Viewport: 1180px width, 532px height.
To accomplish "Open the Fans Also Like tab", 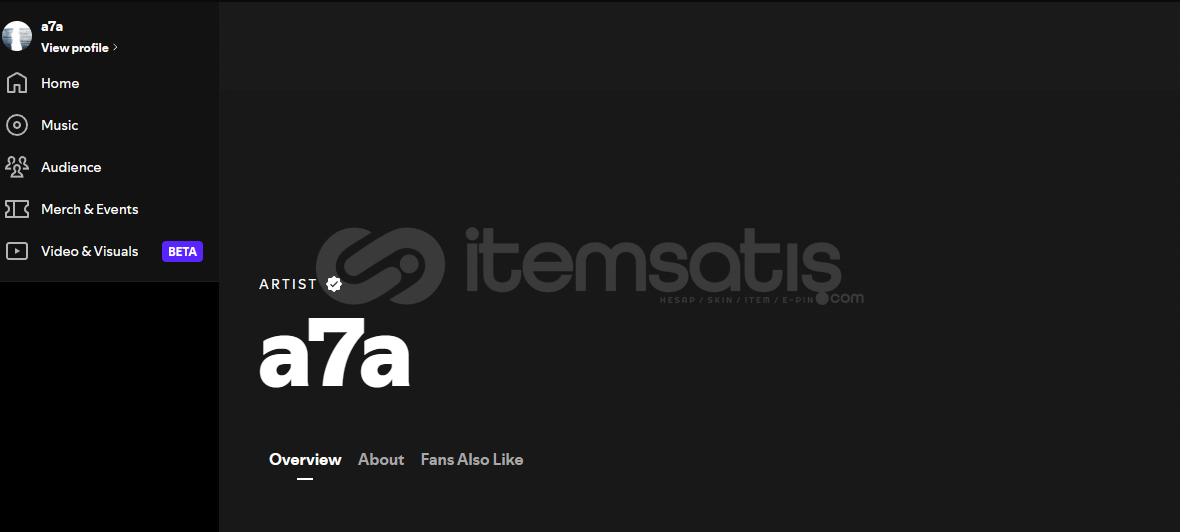I will click(472, 459).
